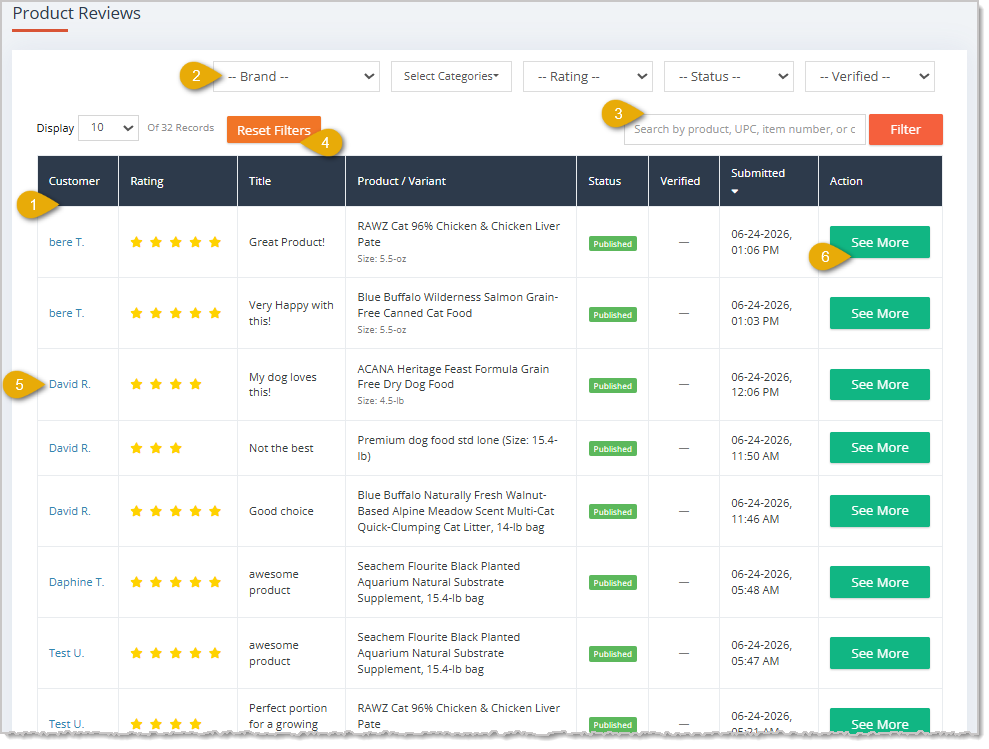This screenshot has width=989, height=749.
Task: See More for Daphine T. awesome product review
Action: click(879, 582)
